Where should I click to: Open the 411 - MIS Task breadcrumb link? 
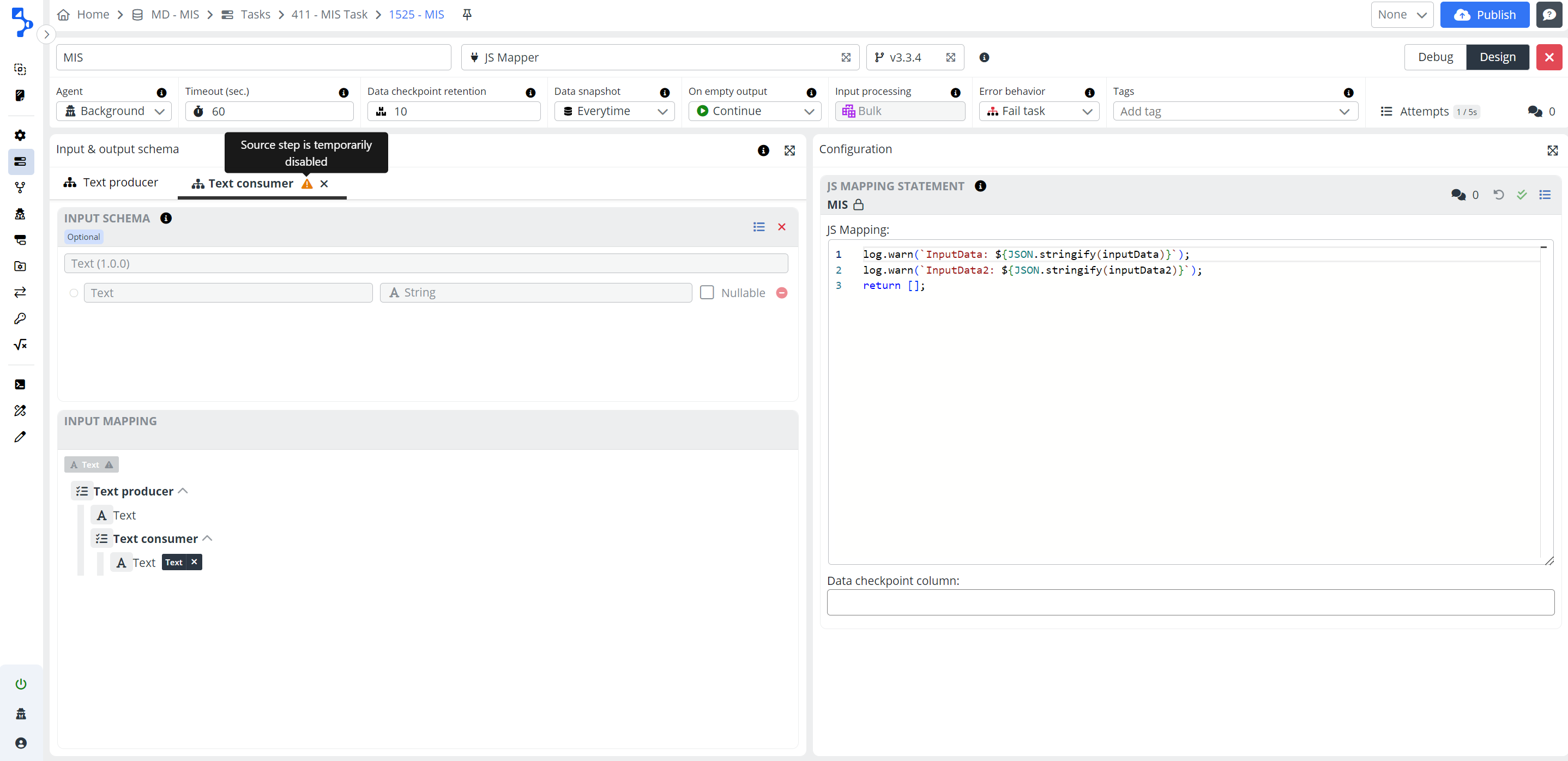coord(329,15)
